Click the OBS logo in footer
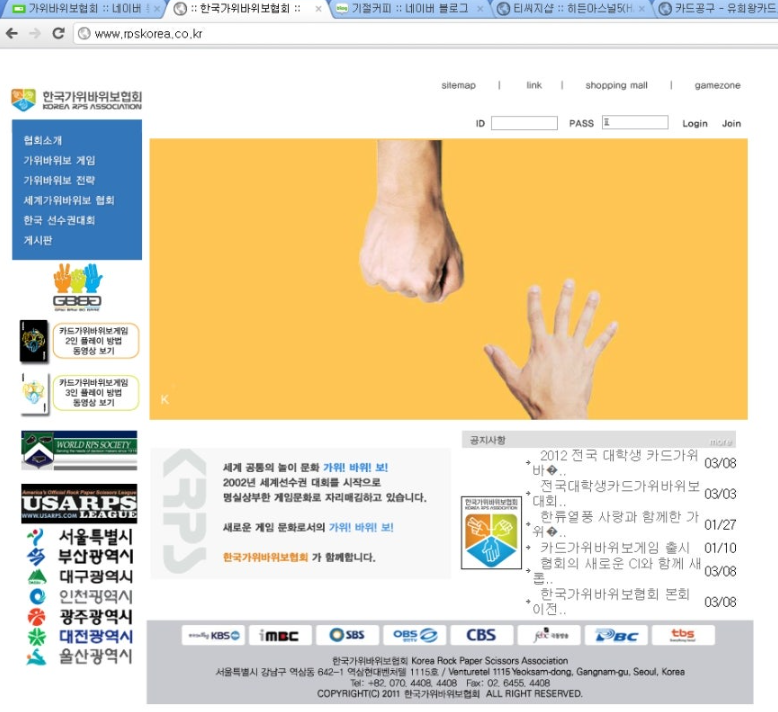This screenshot has width=778, height=712. (414, 635)
